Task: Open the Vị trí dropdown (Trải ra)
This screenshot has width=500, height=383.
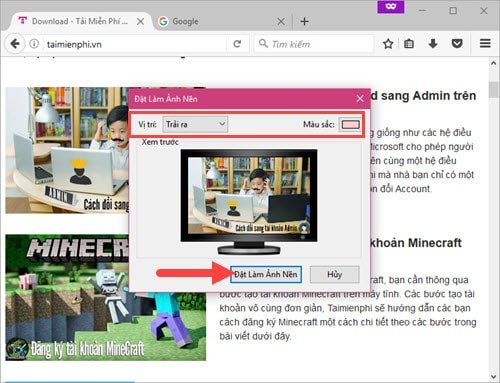Action: (x=195, y=124)
